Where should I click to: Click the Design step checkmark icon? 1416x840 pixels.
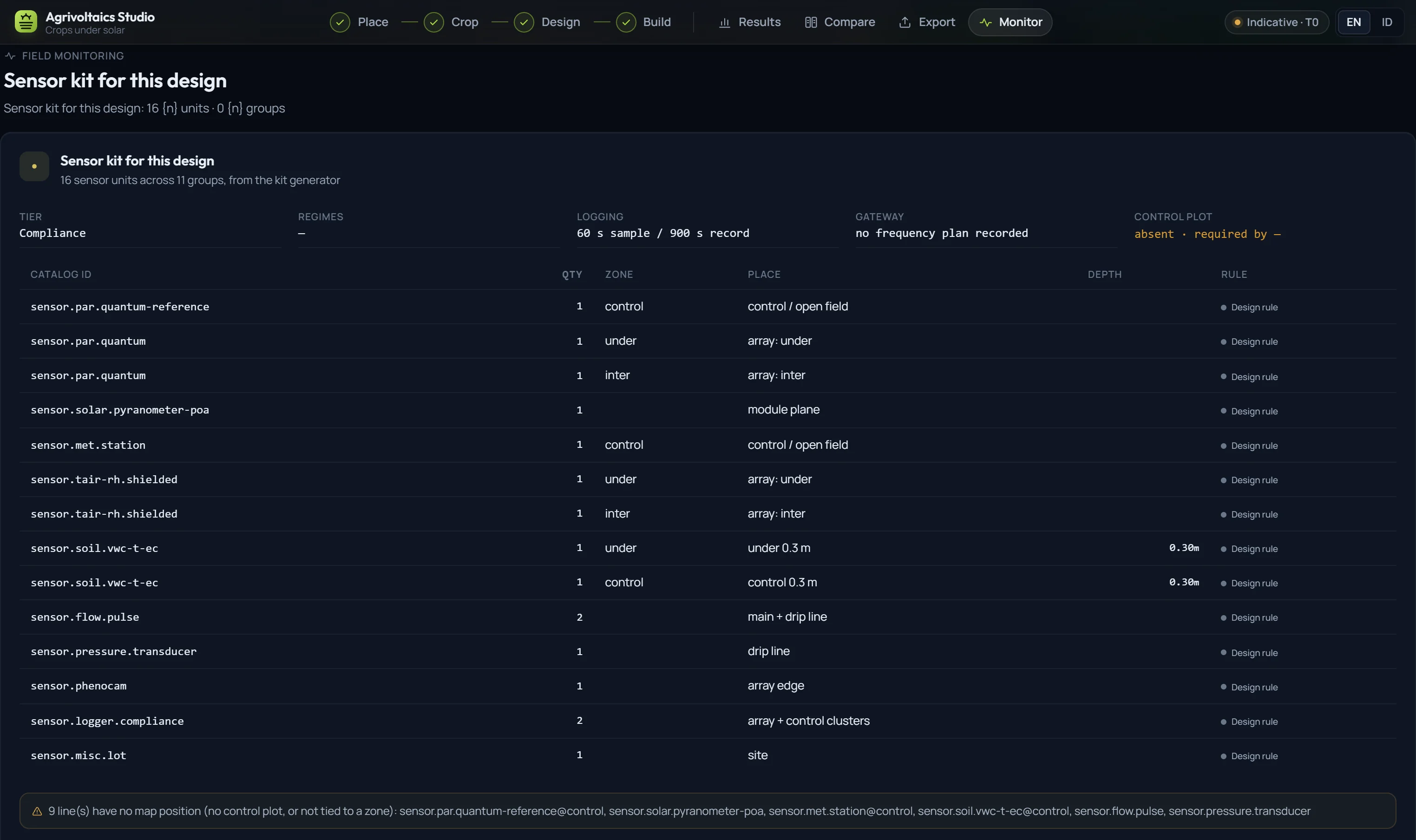(x=524, y=22)
